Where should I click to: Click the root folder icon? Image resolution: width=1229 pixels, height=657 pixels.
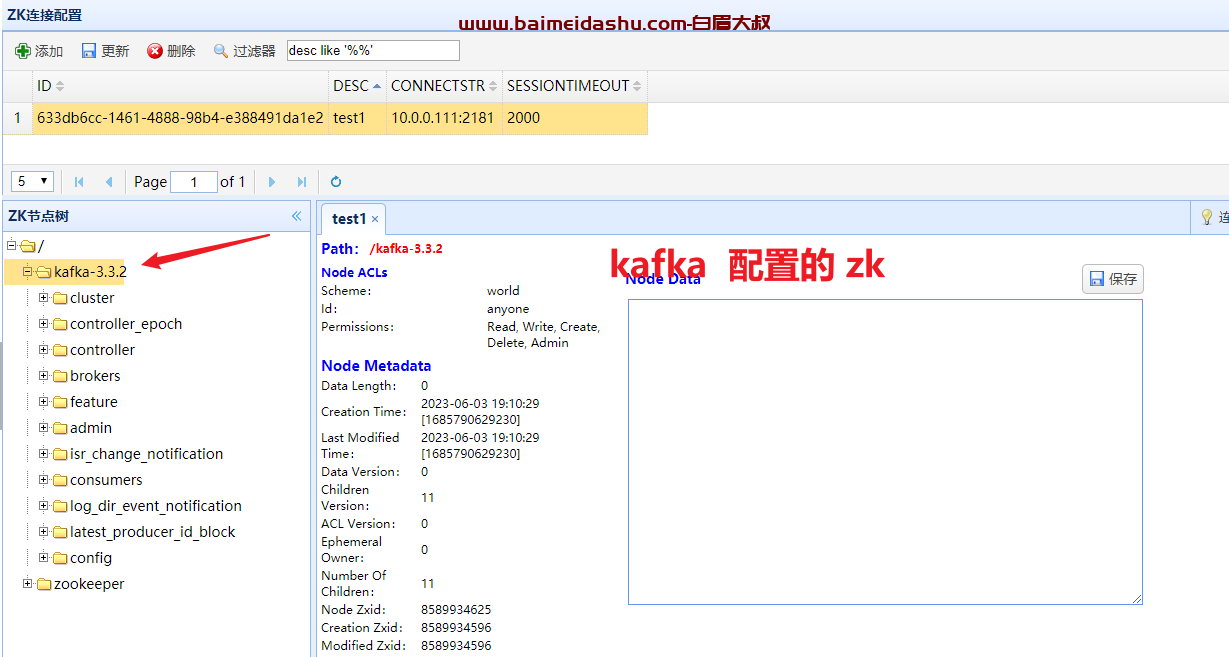(x=27, y=246)
